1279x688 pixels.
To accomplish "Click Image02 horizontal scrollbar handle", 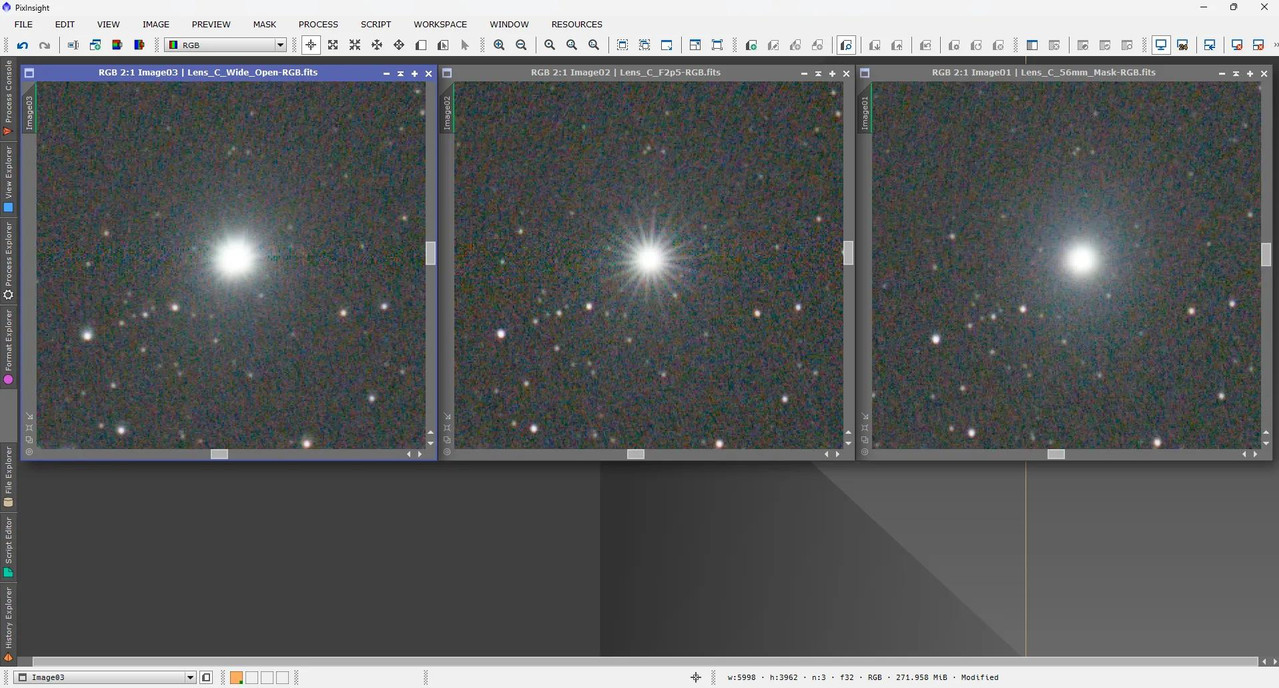I will 636,454.
